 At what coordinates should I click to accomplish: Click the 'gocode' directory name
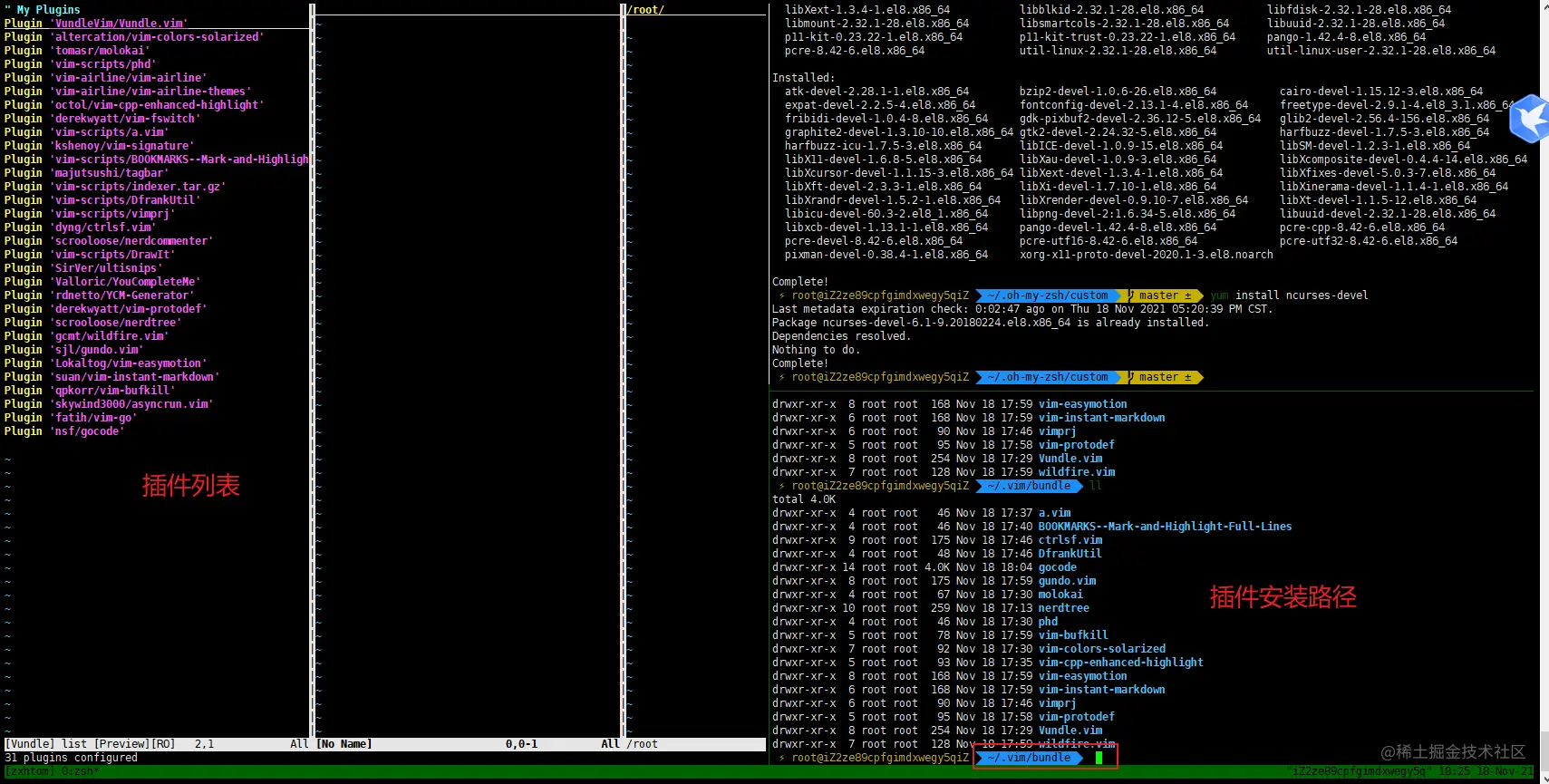(1058, 567)
